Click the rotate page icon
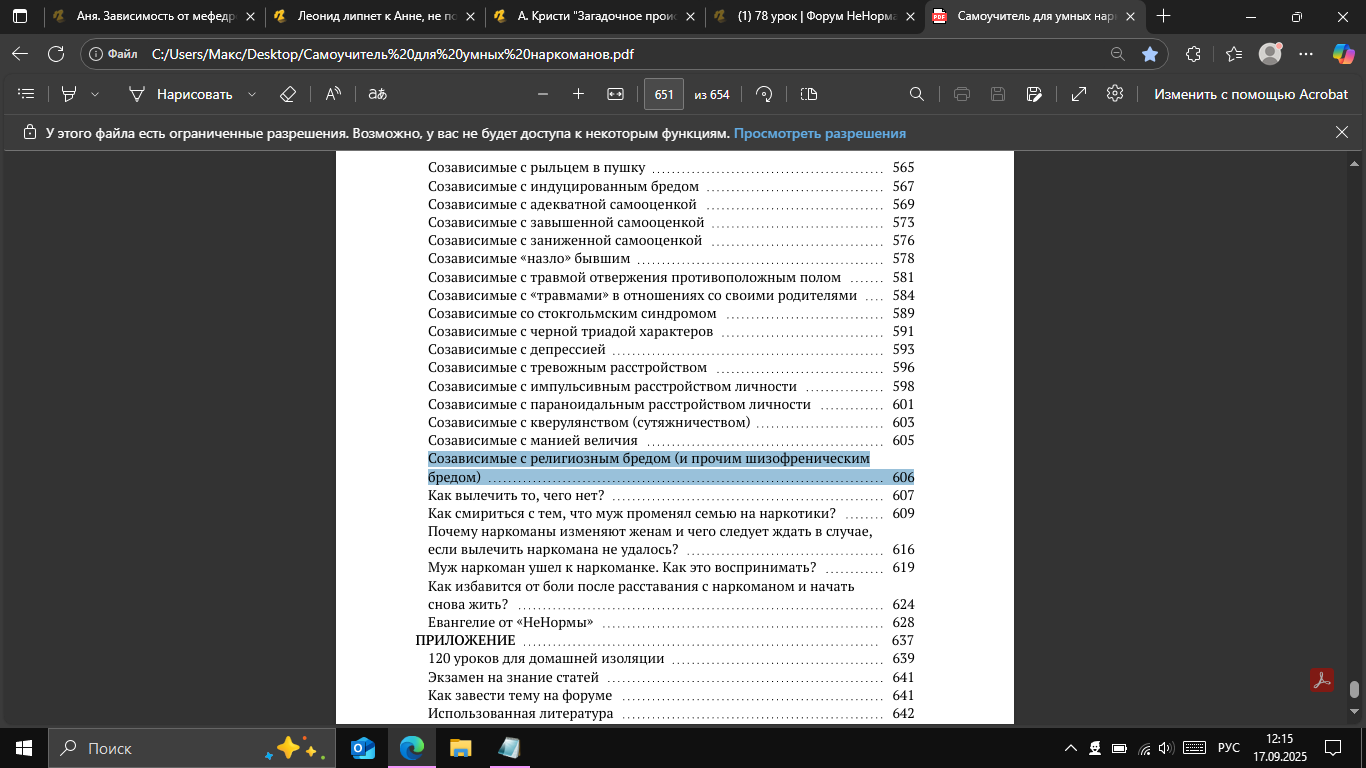 [765, 94]
